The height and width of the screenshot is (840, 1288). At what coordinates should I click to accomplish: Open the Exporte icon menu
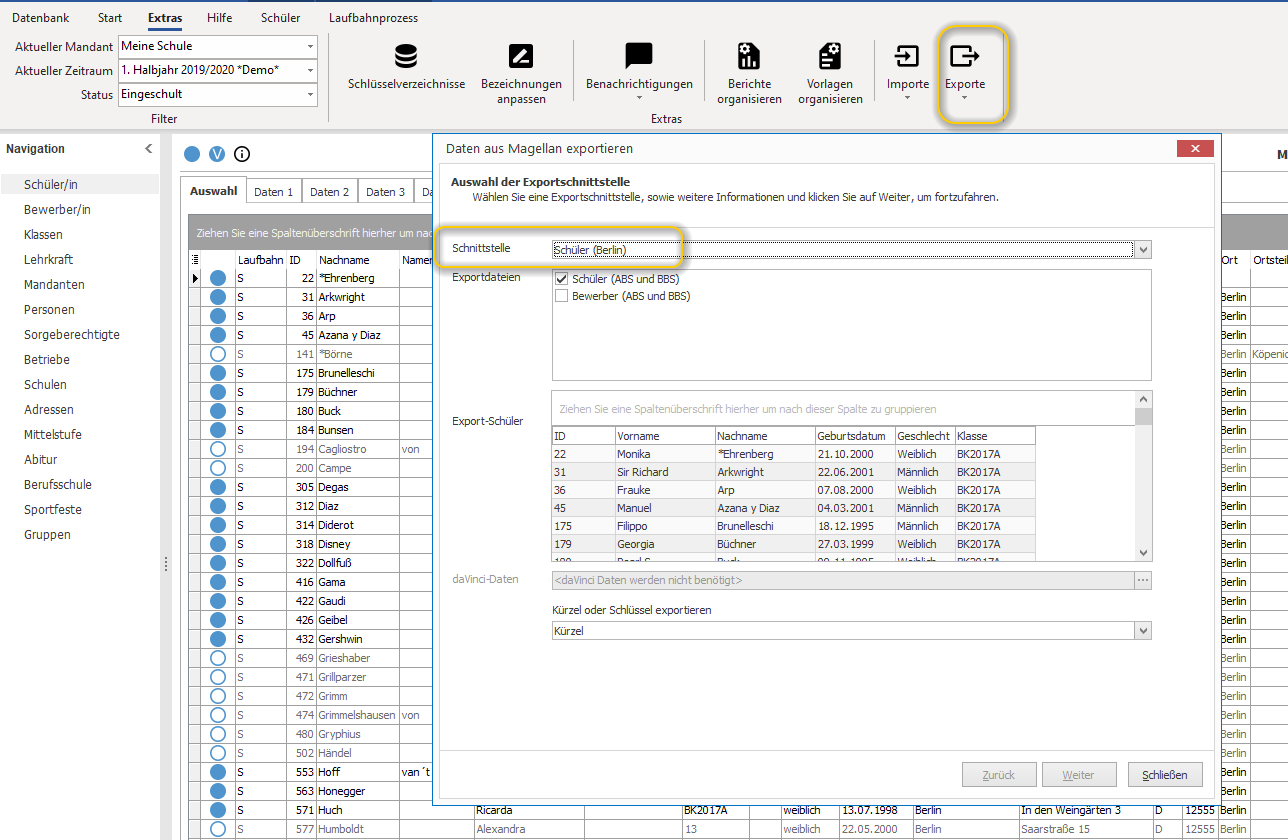965,56
